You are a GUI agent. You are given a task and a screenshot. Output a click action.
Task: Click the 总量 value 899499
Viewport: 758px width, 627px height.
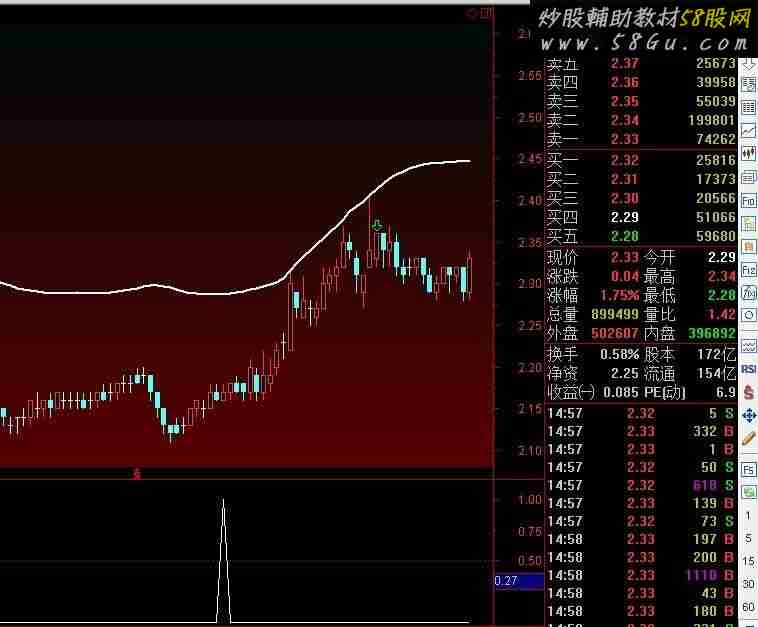615,314
